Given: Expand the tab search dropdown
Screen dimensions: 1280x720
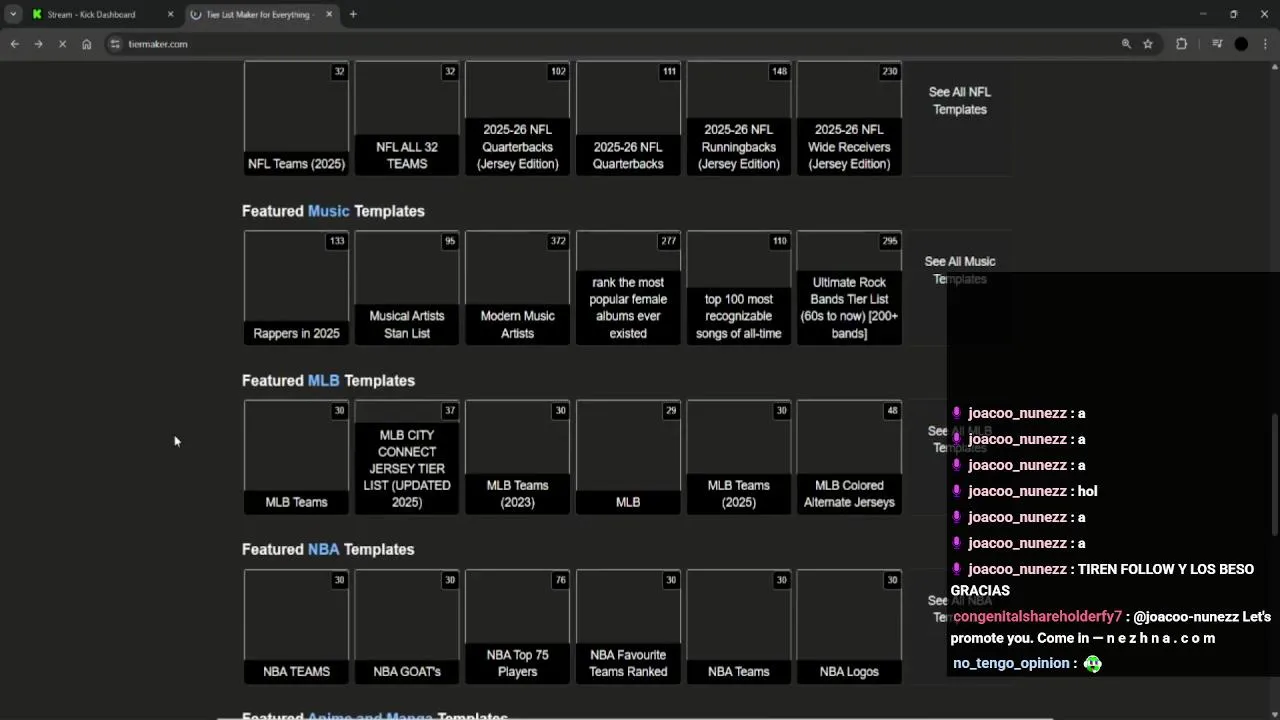Looking at the screenshot, I should tap(13, 14).
